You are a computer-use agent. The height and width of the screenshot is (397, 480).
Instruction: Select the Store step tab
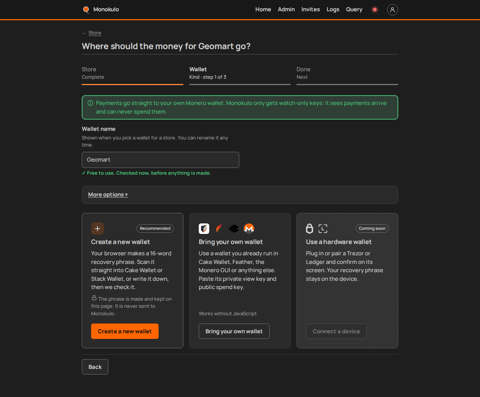[132, 75]
